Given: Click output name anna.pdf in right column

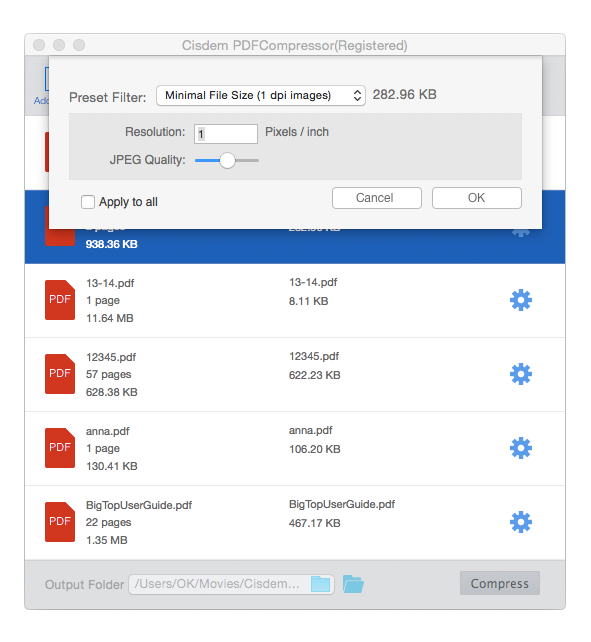Looking at the screenshot, I should click(310, 430).
